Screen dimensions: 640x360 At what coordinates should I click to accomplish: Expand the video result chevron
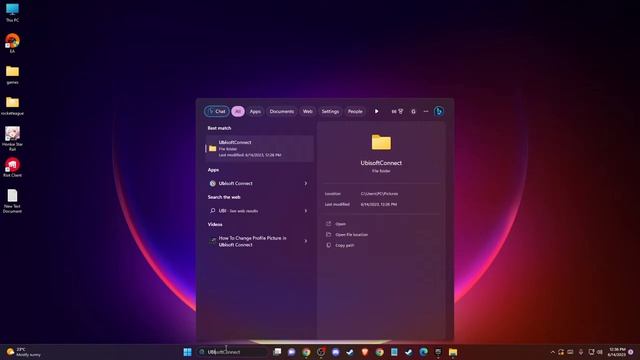coord(306,241)
